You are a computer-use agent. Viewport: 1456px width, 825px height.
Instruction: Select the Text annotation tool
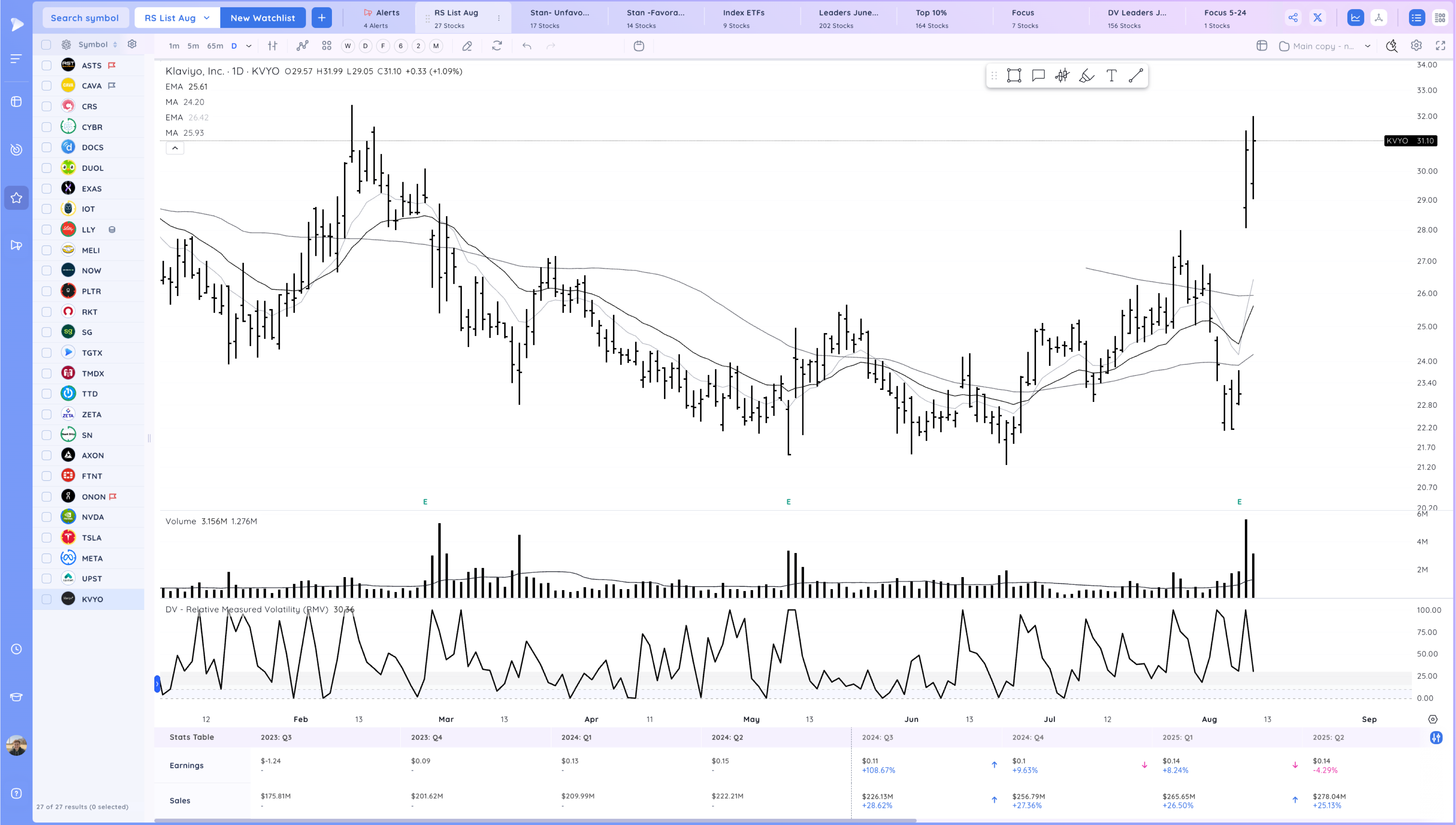click(x=1111, y=76)
